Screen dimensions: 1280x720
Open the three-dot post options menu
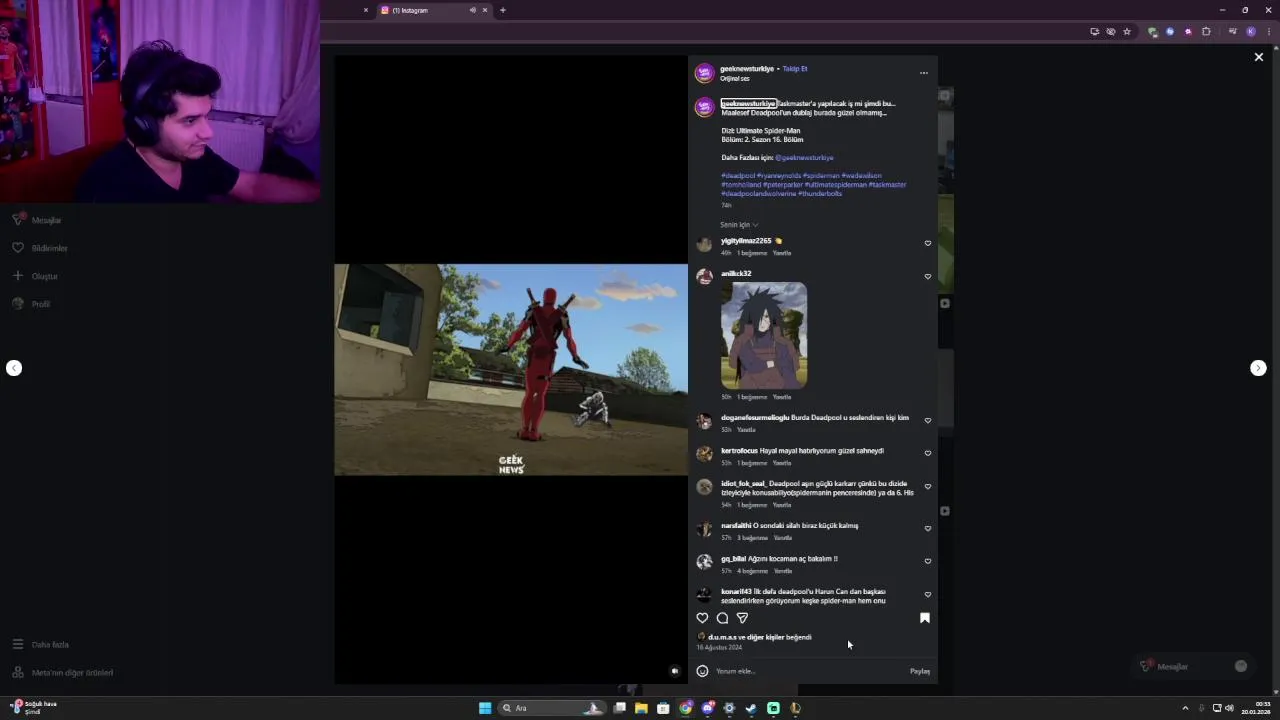[x=924, y=73]
